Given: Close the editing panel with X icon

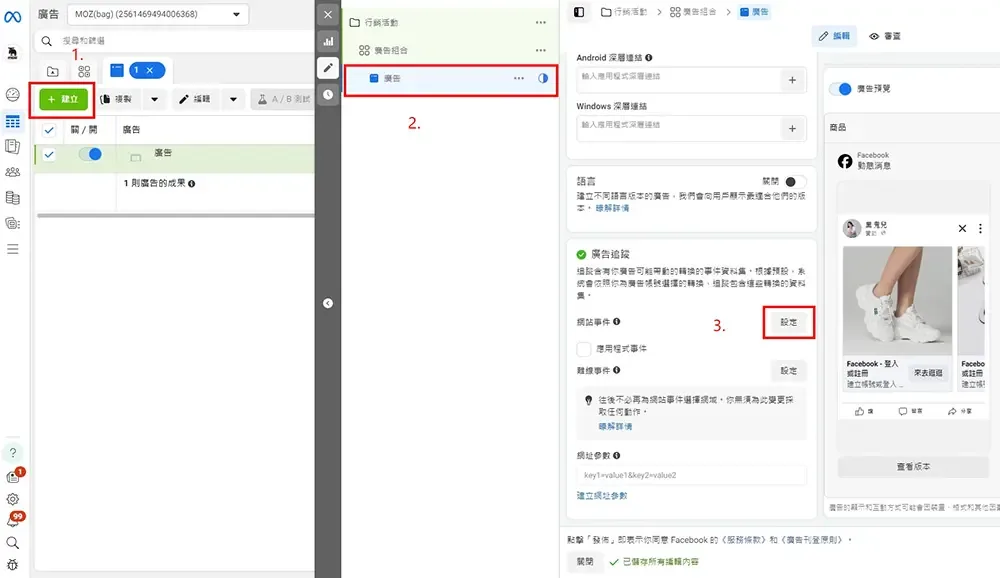Looking at the screenshot, I should click(328, 15).
